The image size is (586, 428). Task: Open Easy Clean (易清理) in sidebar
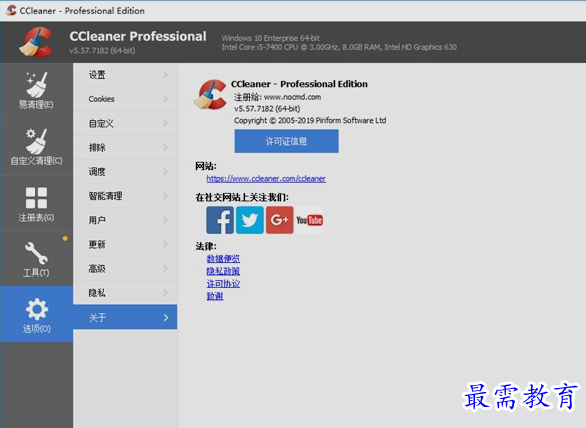[x=36, y=91]
